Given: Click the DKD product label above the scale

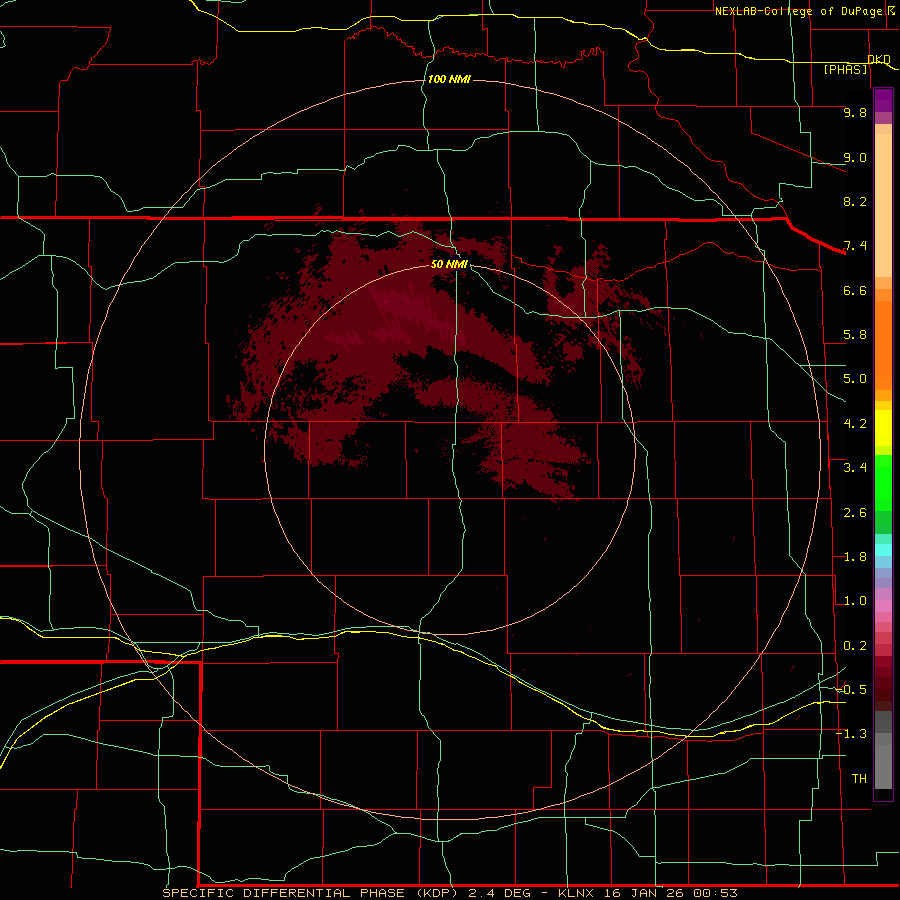Looking at the screenshot, I should (879, 59).
